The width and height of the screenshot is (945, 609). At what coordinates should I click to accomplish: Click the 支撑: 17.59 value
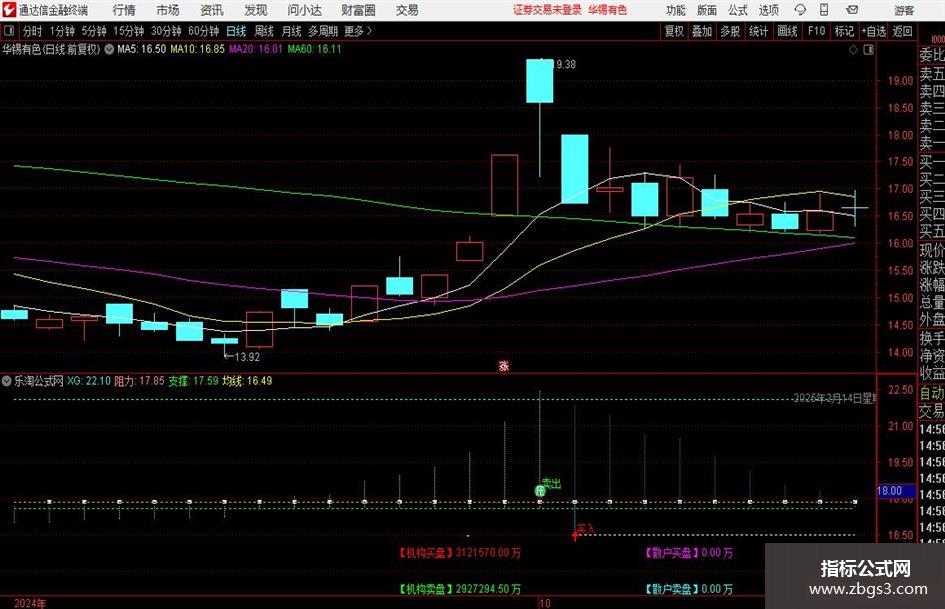(x=193, y=381)
